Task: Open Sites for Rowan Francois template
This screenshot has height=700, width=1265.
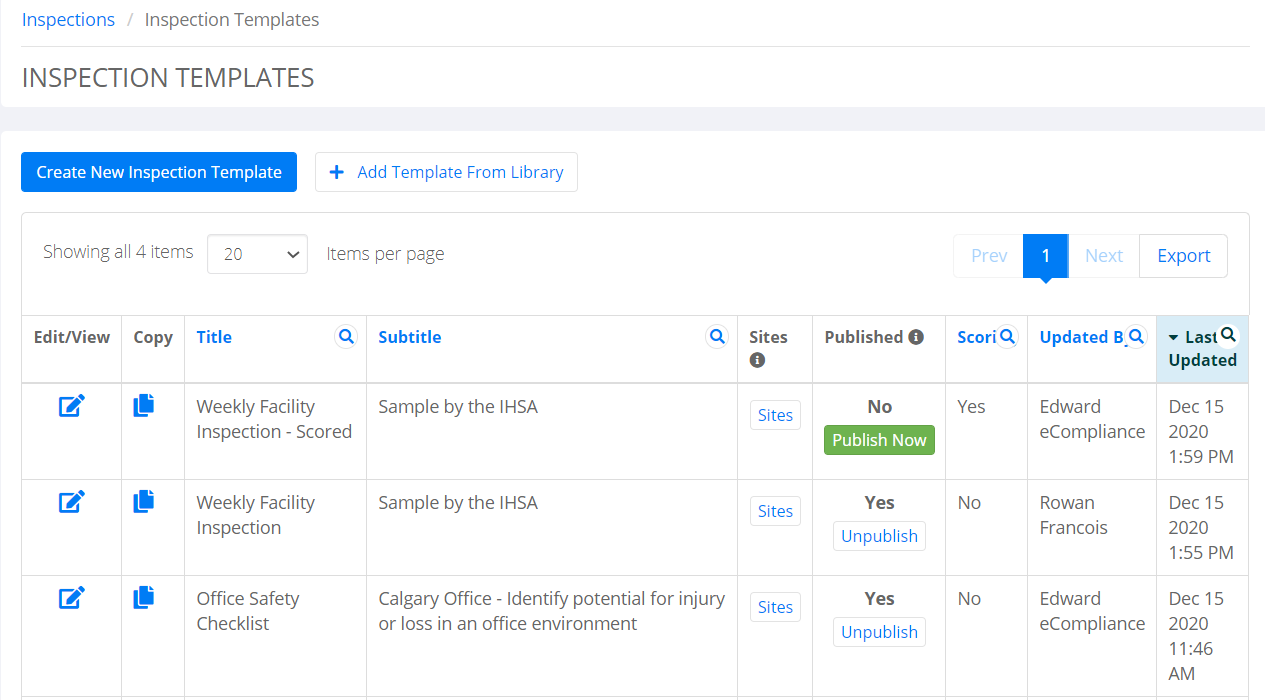Action: (775, 511)
